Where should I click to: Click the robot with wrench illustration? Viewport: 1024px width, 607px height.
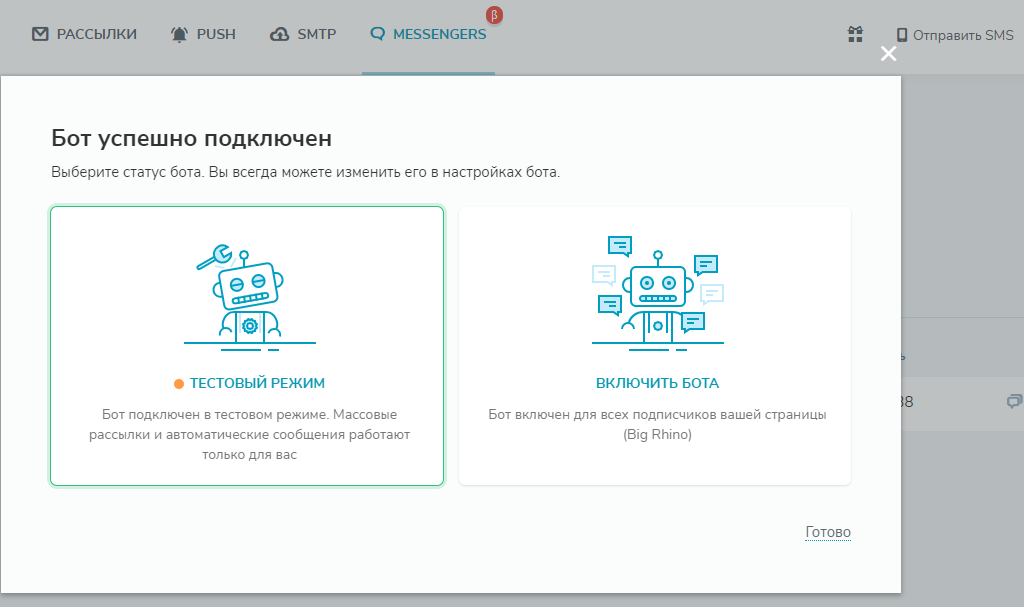(x=249, y=298)
